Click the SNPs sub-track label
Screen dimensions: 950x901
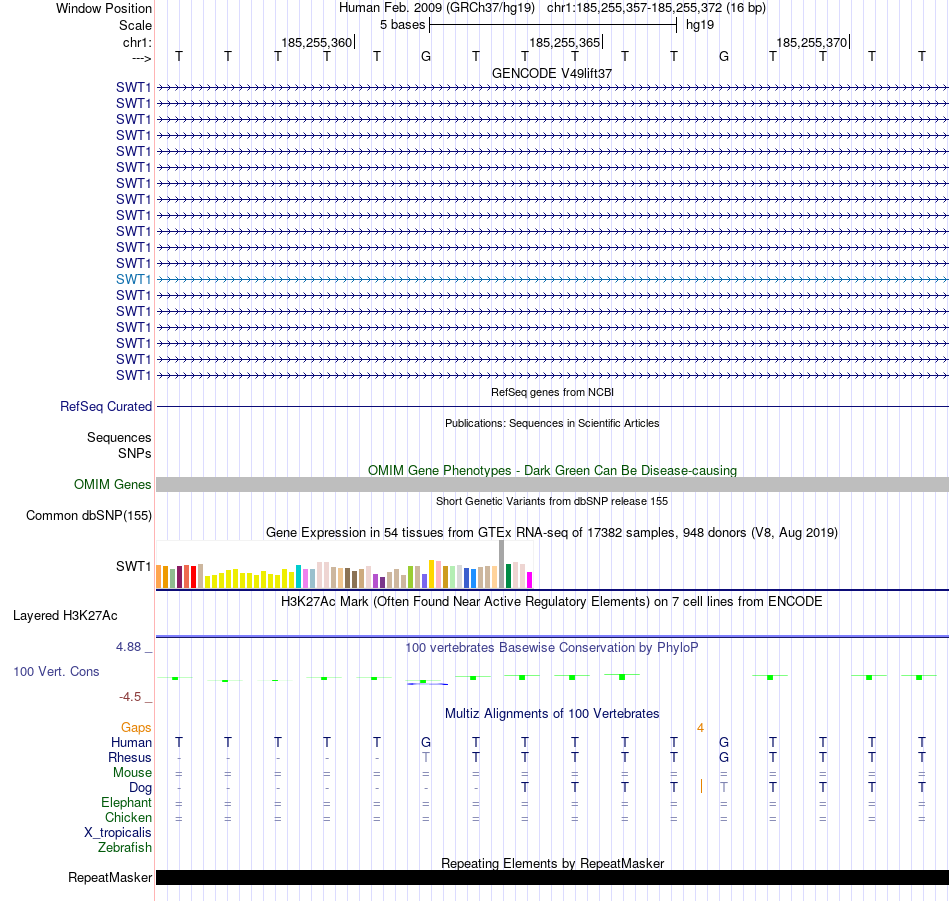pyautogui.click(x=135, y=453)
